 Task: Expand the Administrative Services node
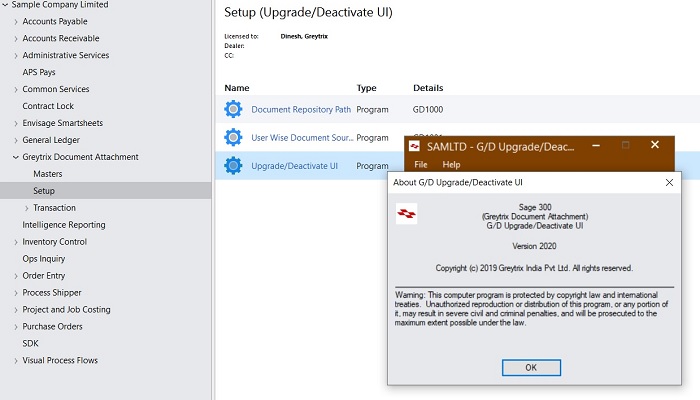[x=16, y=55]
